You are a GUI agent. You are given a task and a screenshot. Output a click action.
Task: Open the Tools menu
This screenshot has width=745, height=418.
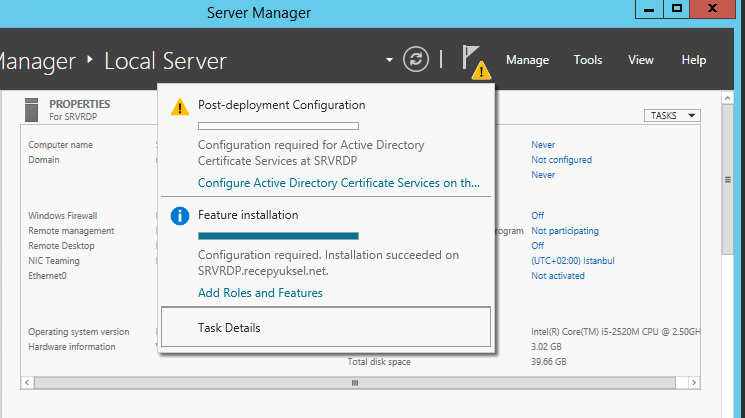[x=588, y=60]
